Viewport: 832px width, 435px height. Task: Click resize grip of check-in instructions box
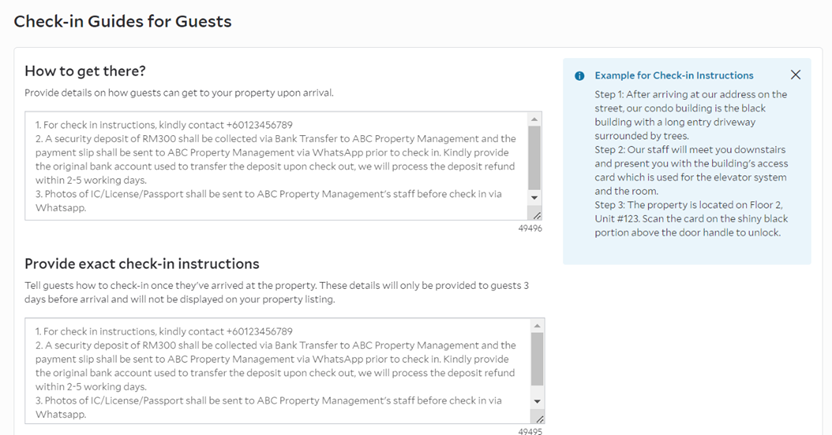coord(539,418)
